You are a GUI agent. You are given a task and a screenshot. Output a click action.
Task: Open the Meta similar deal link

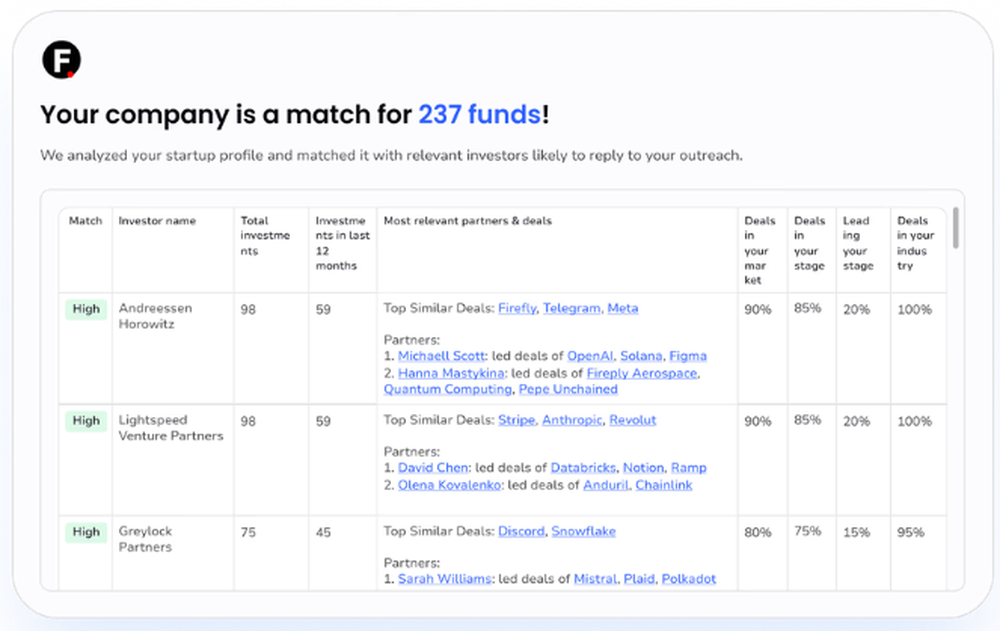622,308
